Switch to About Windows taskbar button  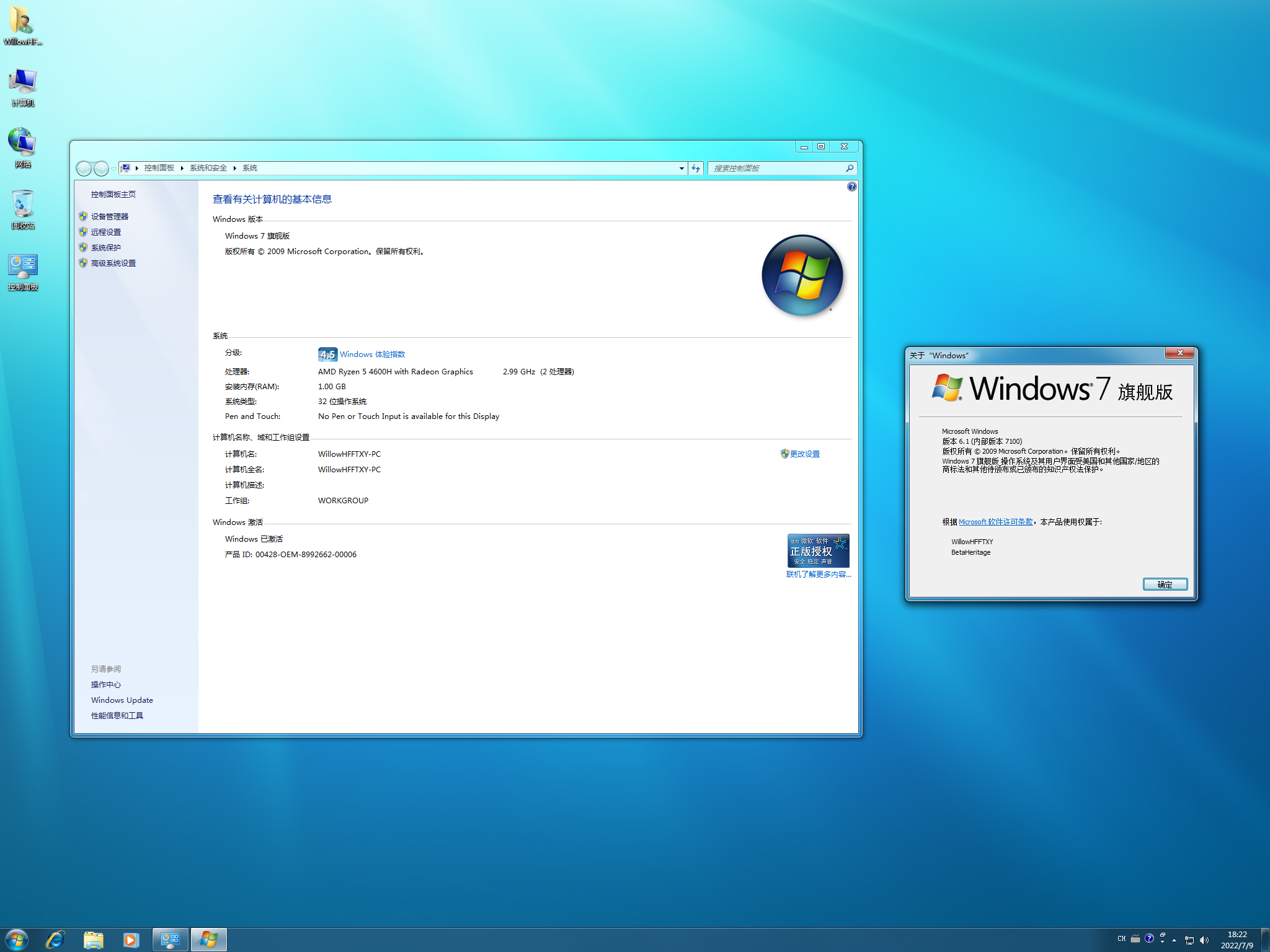pyautogui.click(x=208, y=940)
